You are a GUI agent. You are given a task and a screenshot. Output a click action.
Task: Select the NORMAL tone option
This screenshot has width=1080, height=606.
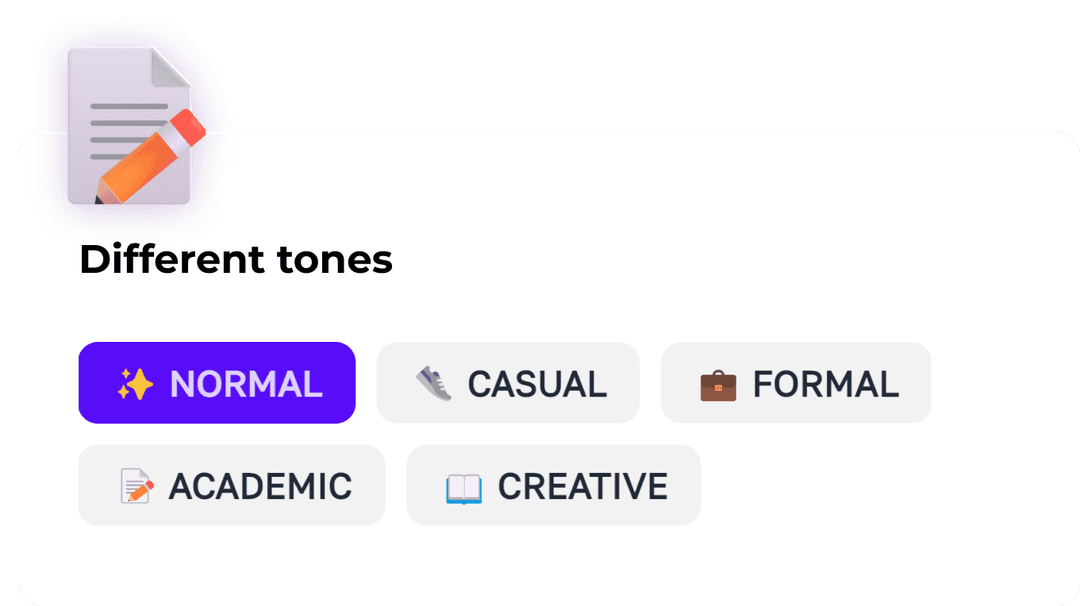217,383
